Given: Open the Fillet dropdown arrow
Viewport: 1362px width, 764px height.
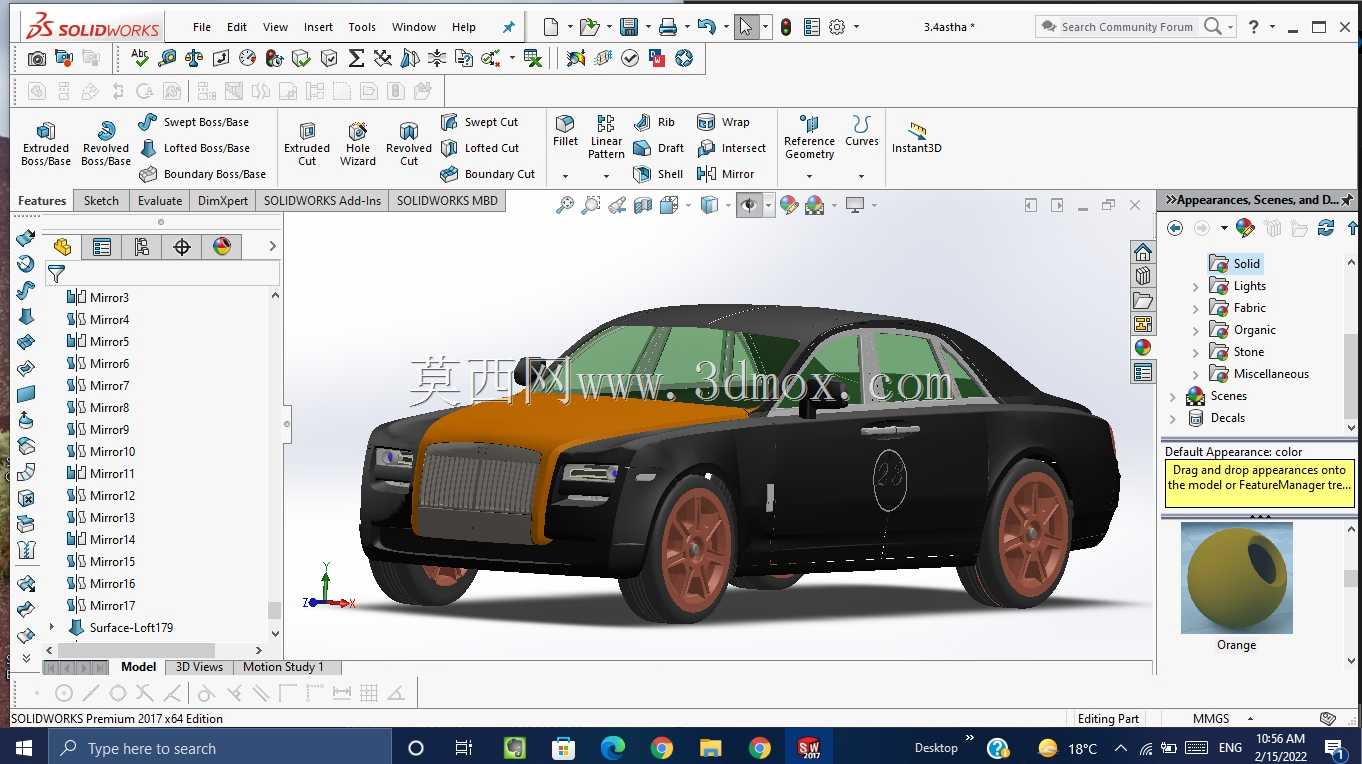Looking at the screenshot, I should coord(565,176).
